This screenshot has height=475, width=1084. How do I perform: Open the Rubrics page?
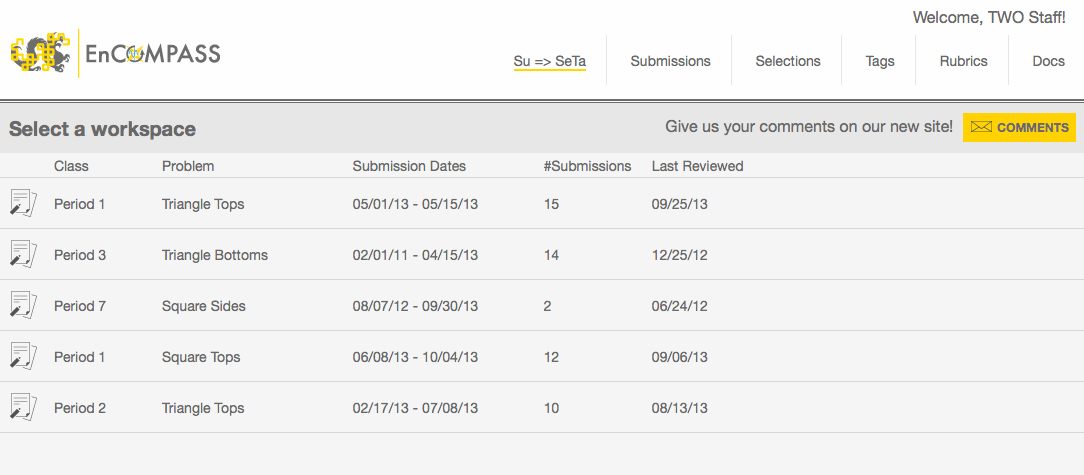point(963,61)
